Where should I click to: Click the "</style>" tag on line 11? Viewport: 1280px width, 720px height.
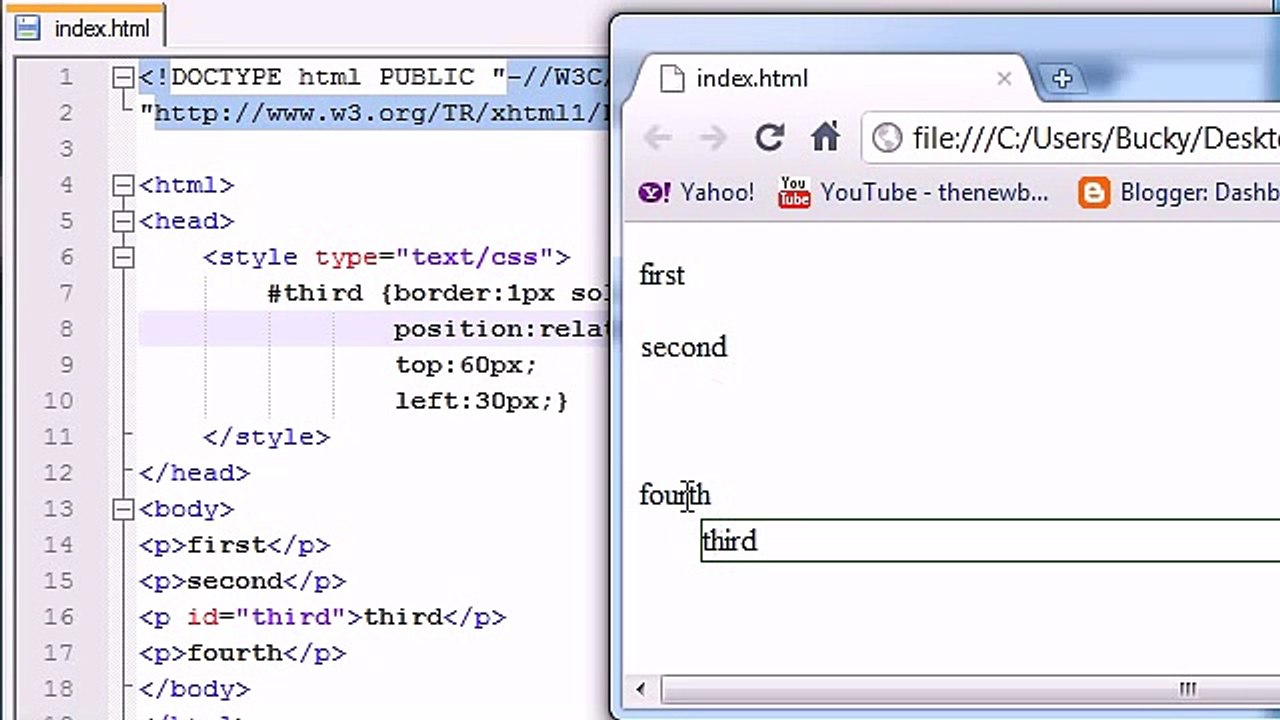pyautogui.click(x=266, y=437)
